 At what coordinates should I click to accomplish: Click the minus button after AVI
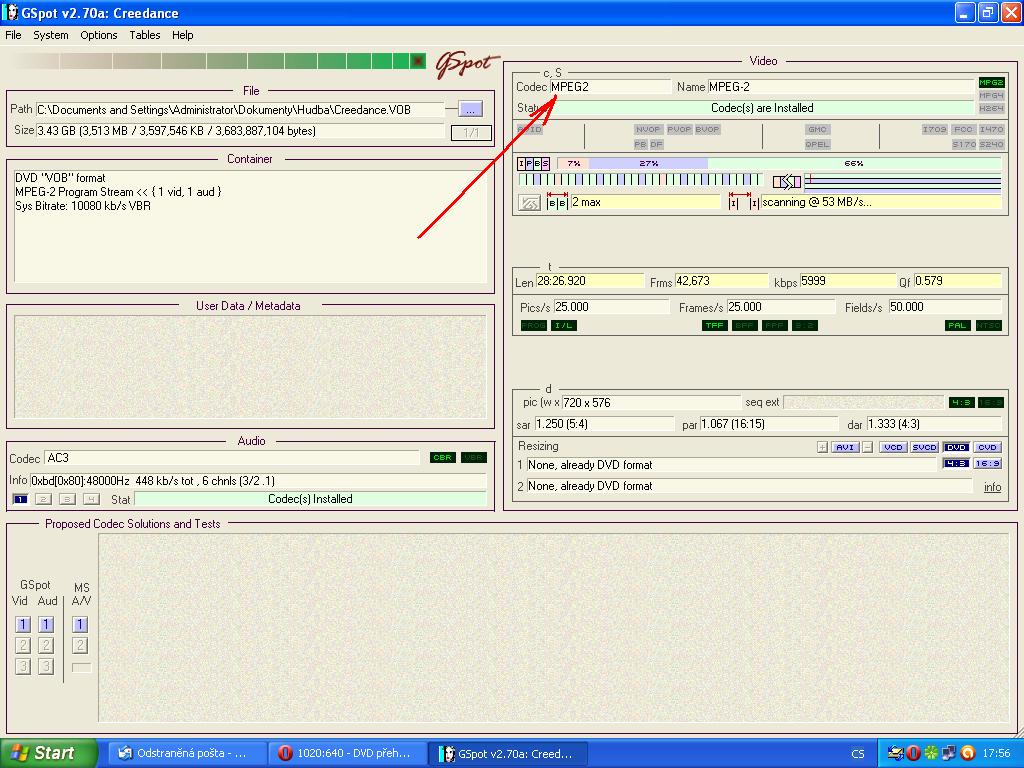[x=868, y=447]
